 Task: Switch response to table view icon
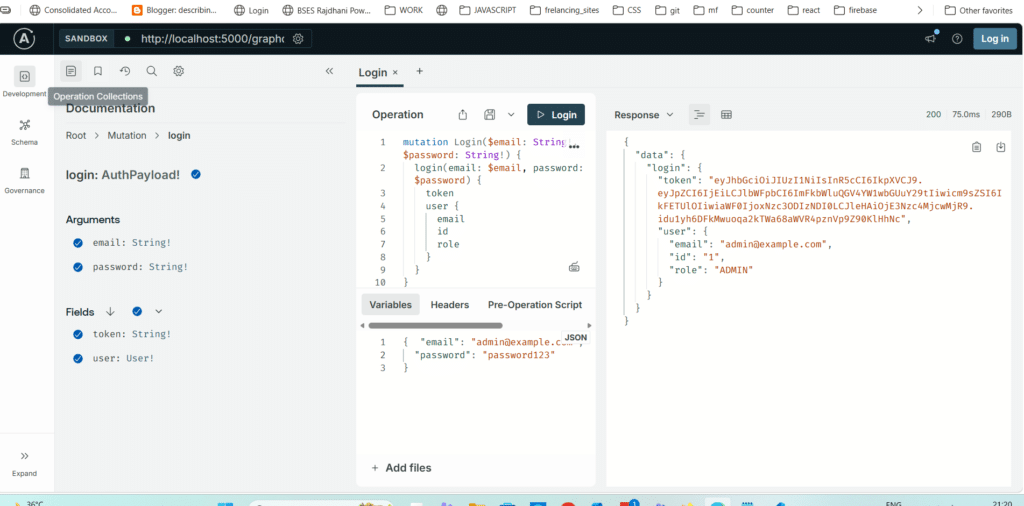[x=726, y=115]
